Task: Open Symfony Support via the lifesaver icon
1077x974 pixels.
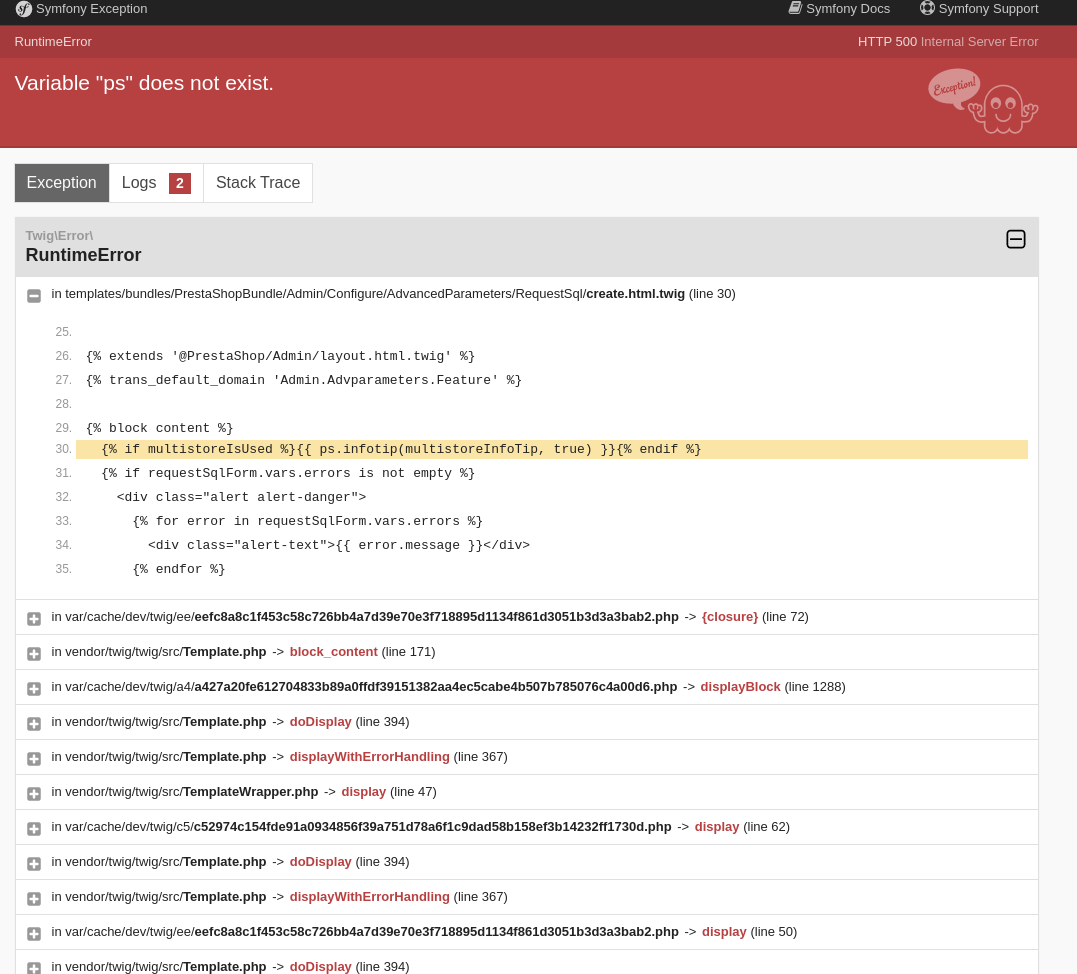Action: point(927,8)
